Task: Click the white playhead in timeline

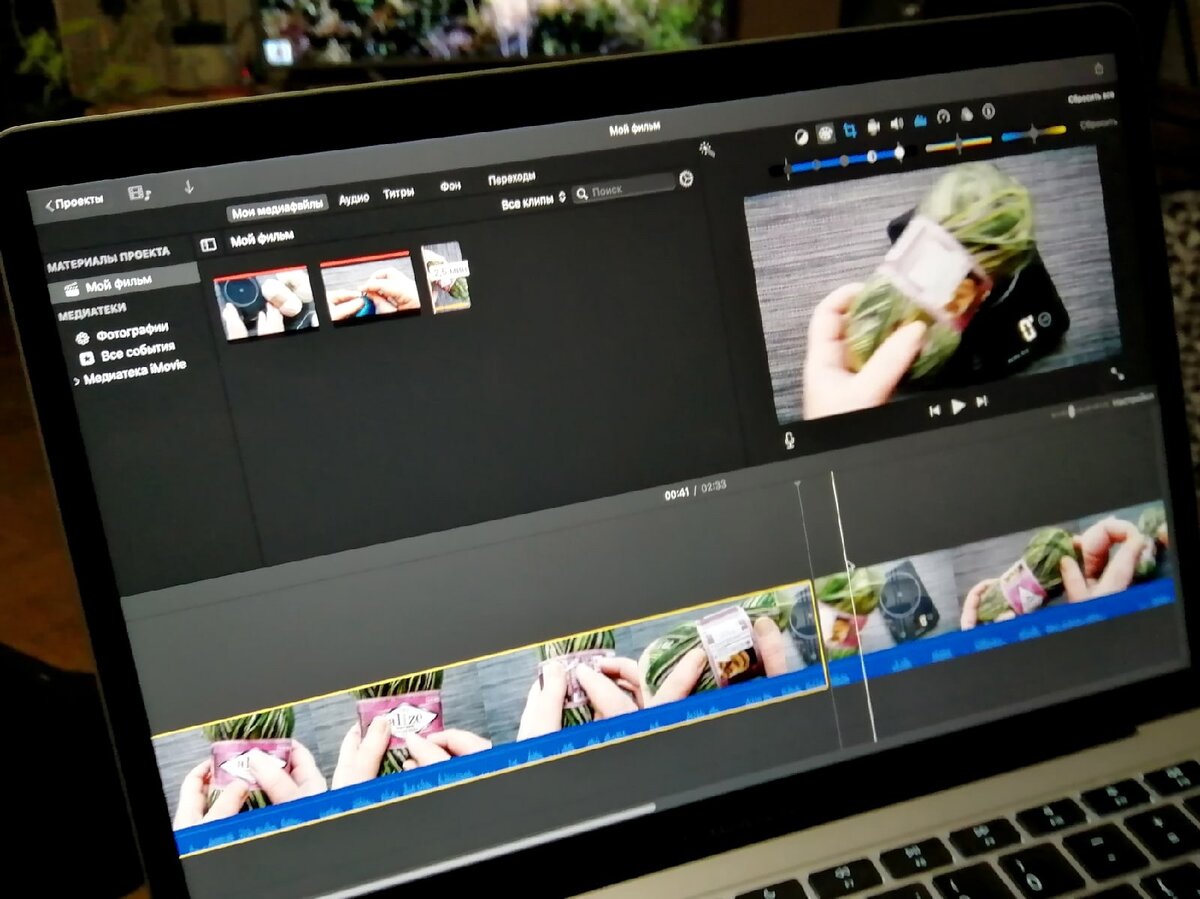Action: (853, 606)
